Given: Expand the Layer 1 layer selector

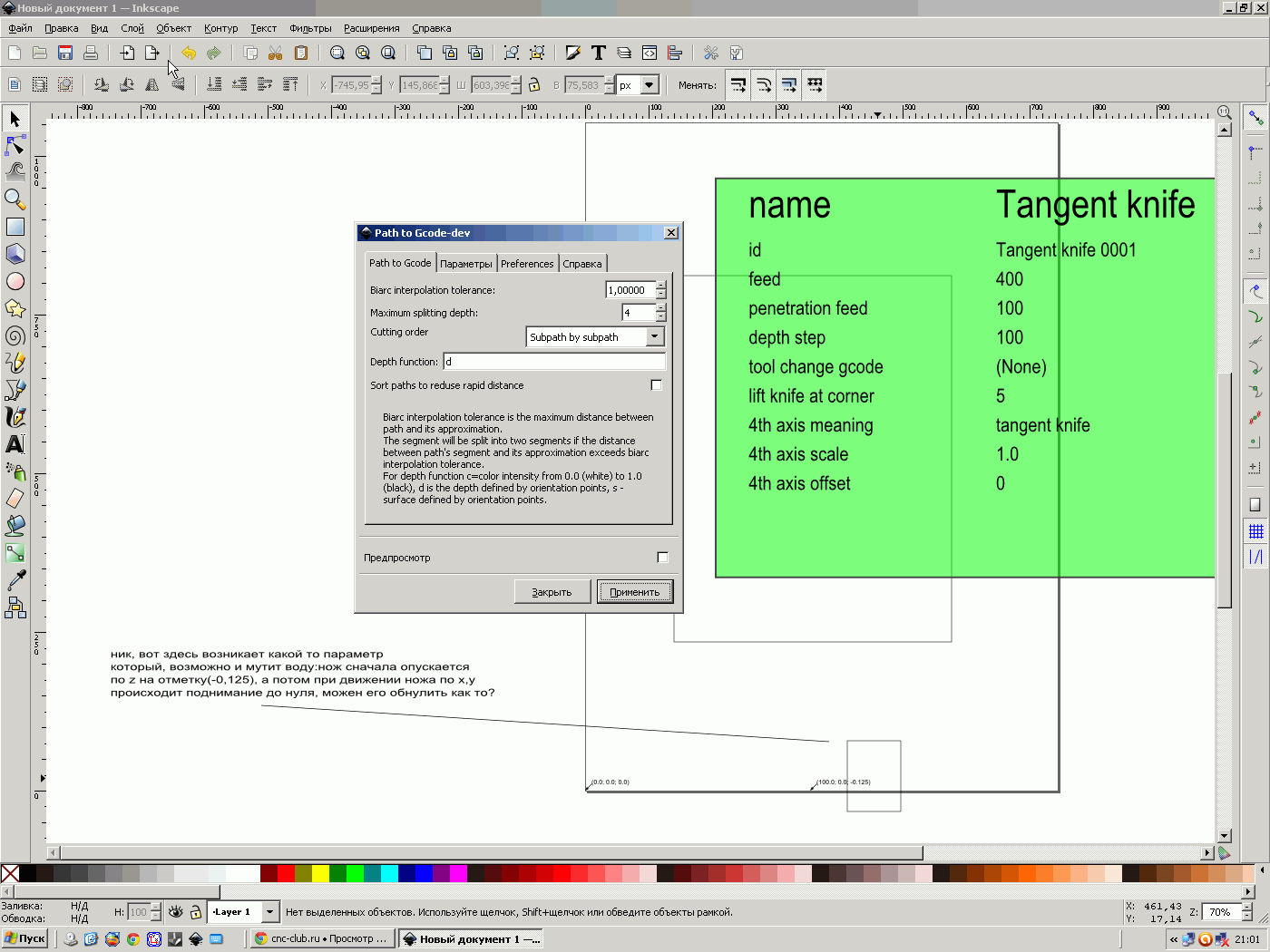Looking at the screenshot, I should click(270, 912).
